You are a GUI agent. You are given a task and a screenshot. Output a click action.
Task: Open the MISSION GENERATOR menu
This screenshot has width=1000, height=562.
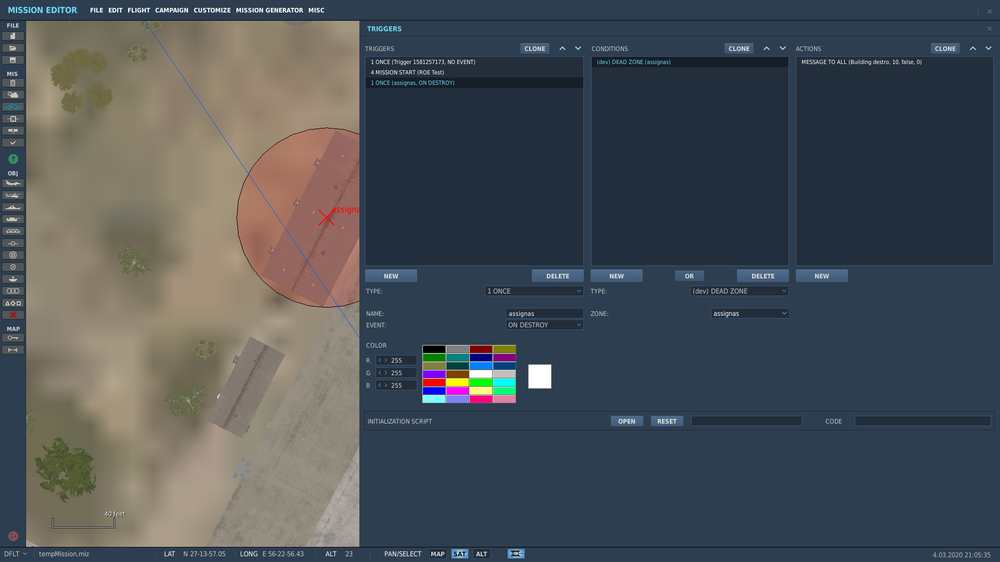(x=269, y=10)
